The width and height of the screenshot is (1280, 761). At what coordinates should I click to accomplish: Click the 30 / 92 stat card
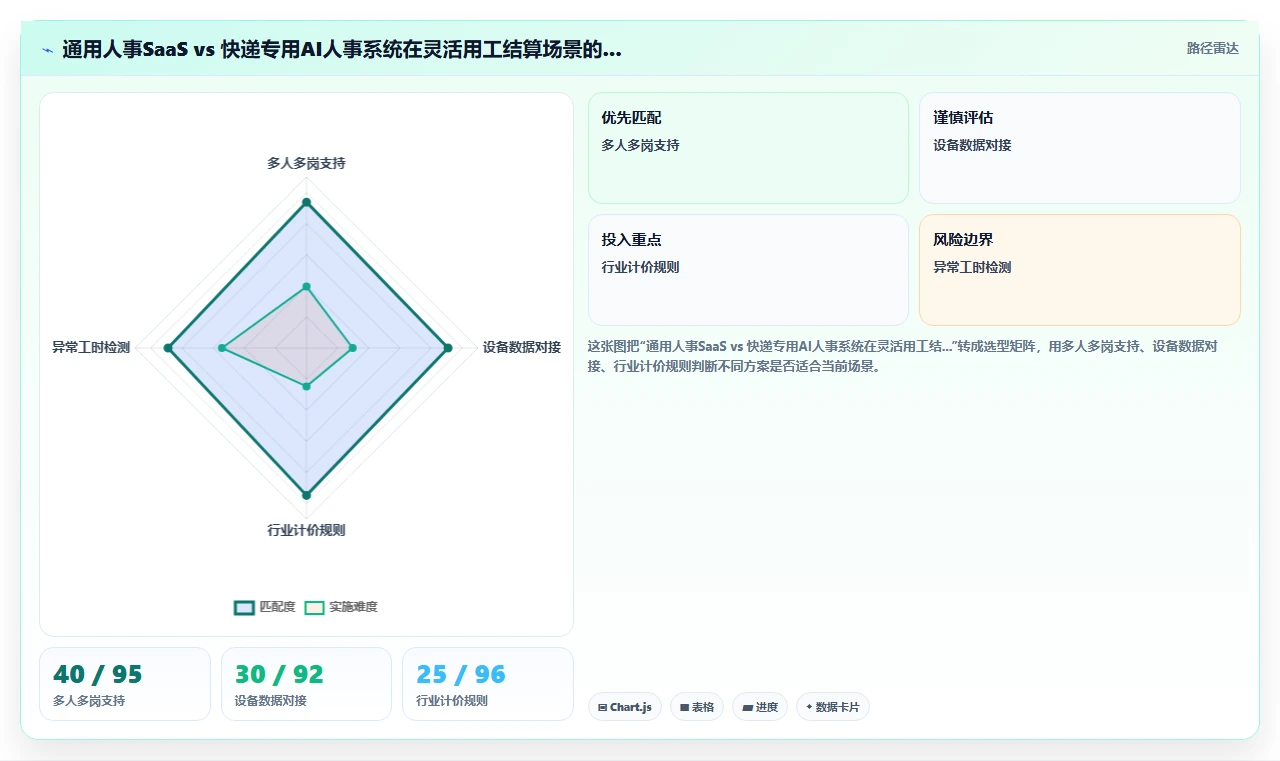[x=306, y=684]
